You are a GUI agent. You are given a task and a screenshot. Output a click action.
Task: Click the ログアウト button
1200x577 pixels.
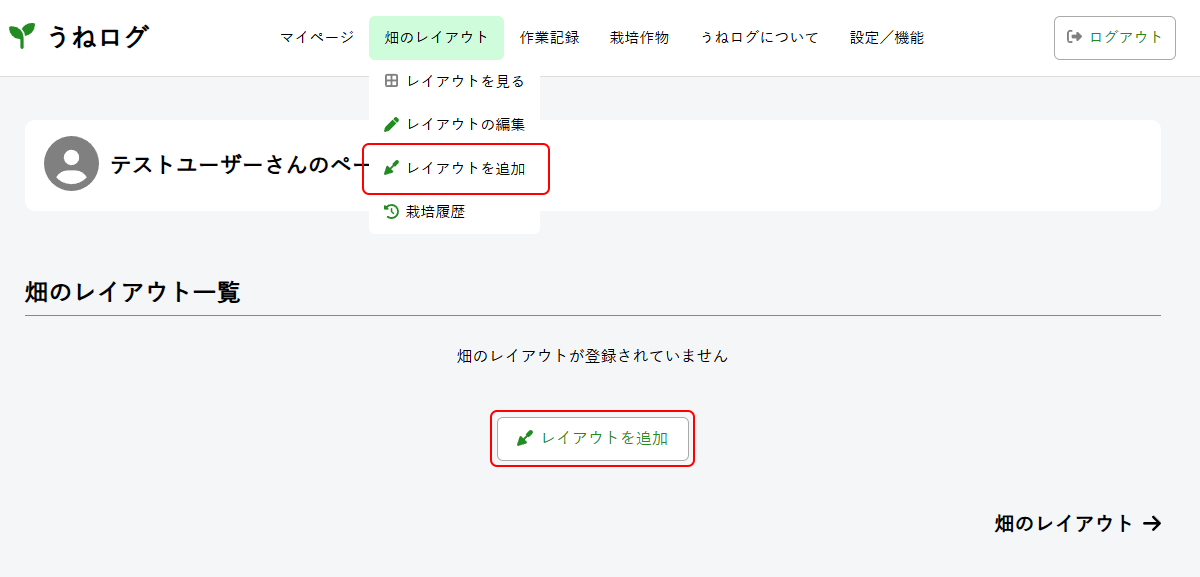point(1114,38)
